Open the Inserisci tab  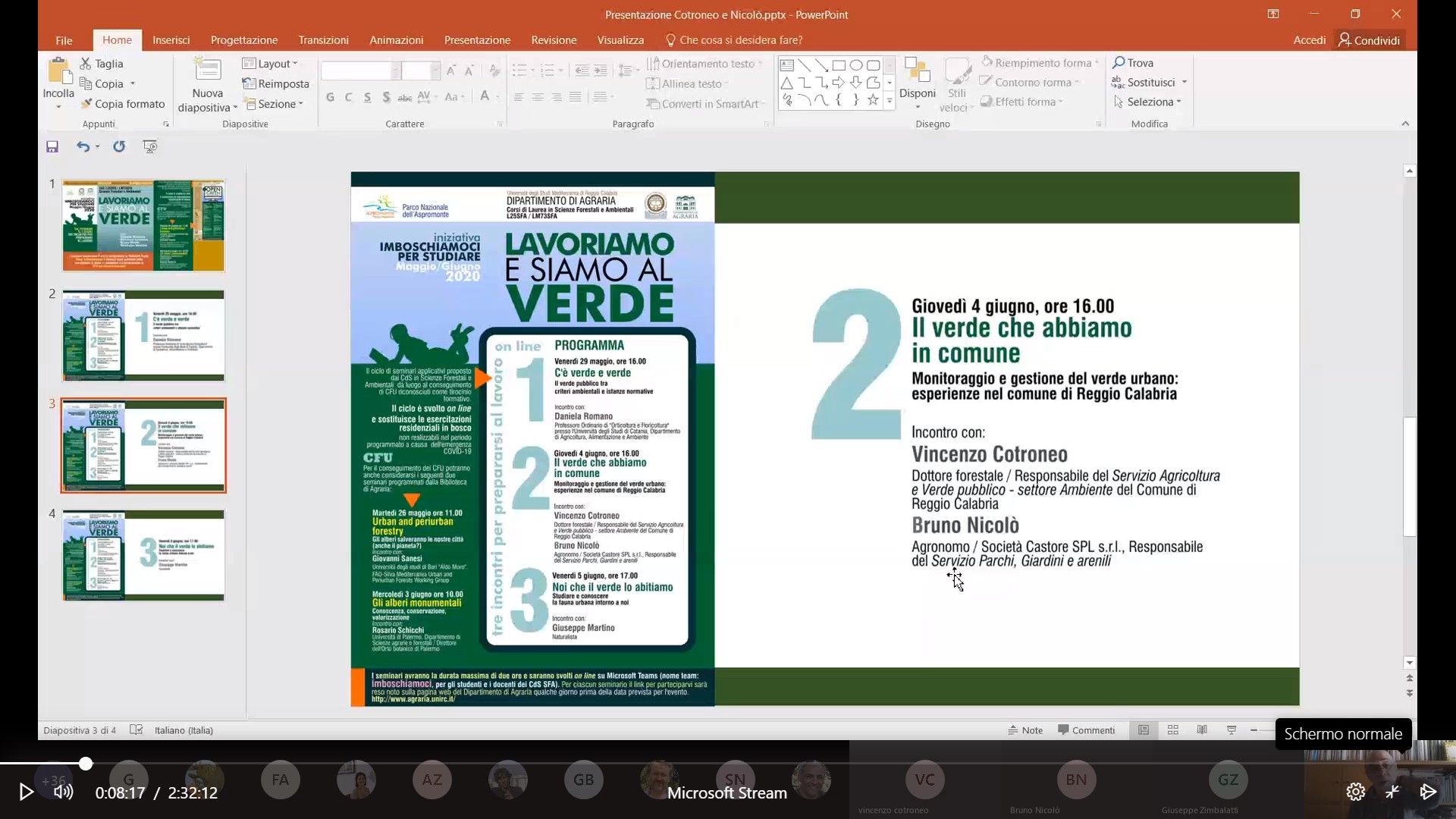coord(171,40)
